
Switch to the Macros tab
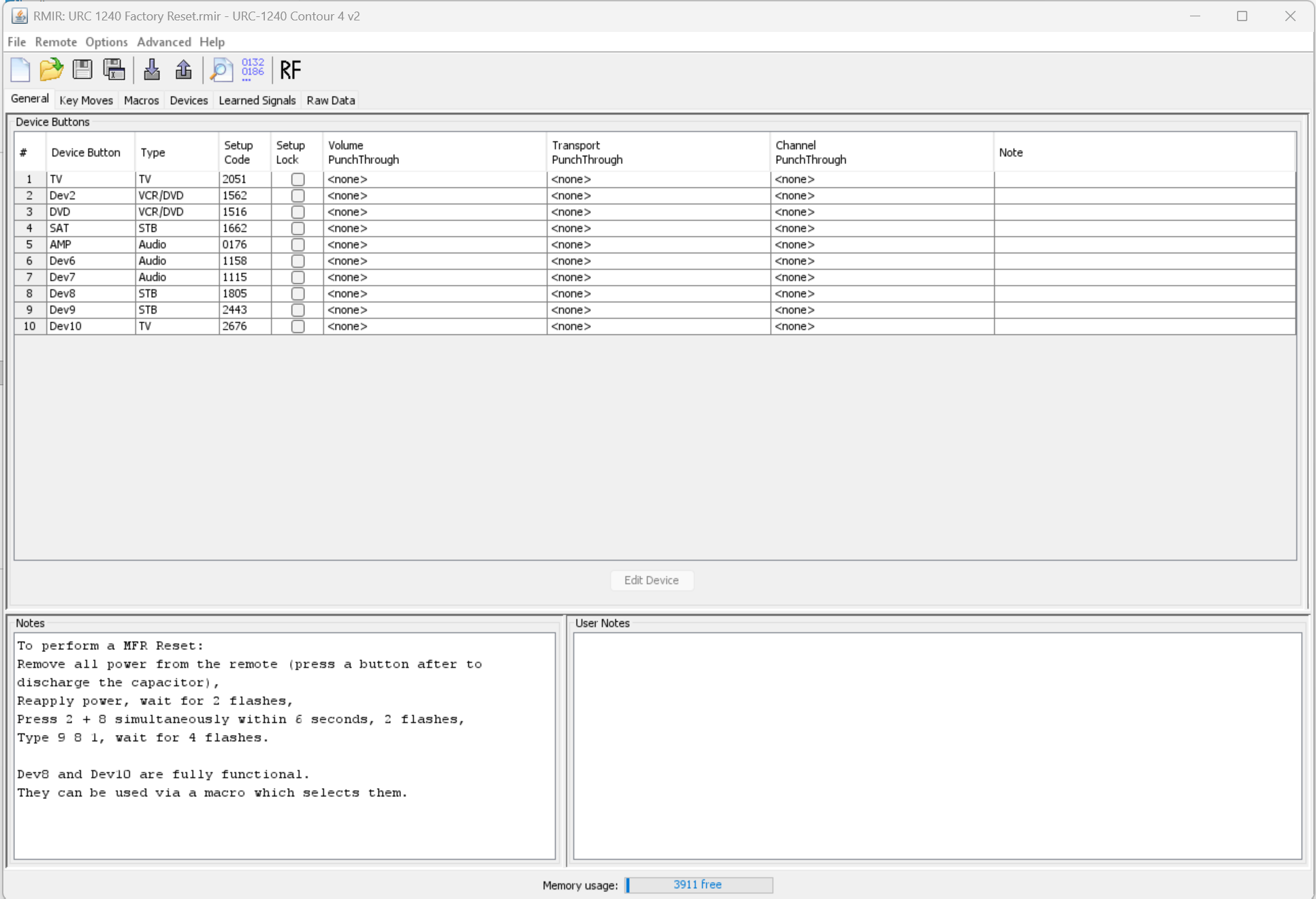tap(141, 100)
